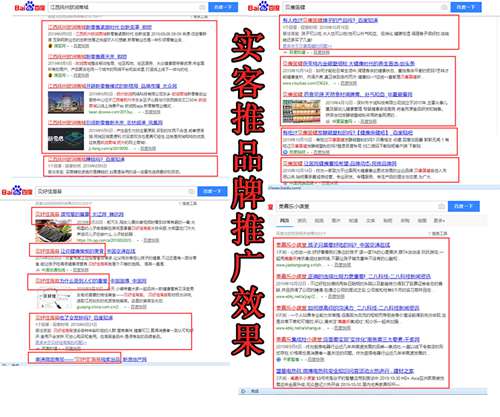
Task: Select the 网页 tab under the lower-right search box
Action: pos(284,220)
